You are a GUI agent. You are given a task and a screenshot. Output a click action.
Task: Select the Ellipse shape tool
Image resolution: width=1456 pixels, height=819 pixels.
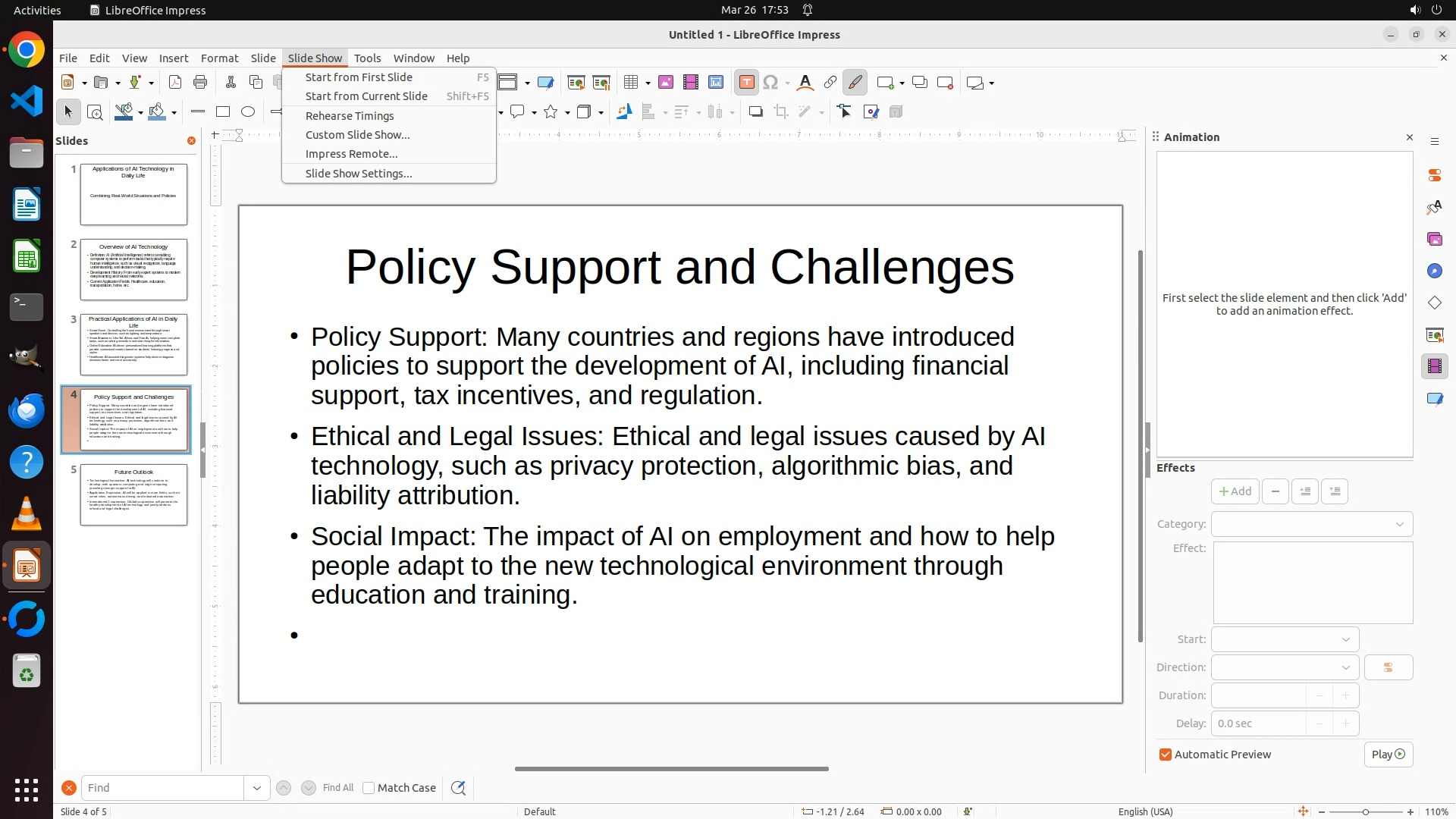point(248,112)
